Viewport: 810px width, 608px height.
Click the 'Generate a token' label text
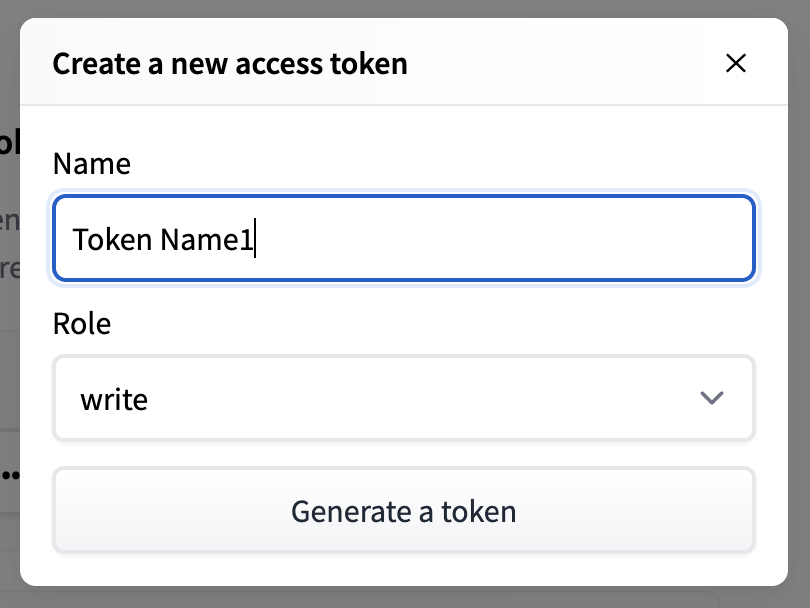click(403, 511)
